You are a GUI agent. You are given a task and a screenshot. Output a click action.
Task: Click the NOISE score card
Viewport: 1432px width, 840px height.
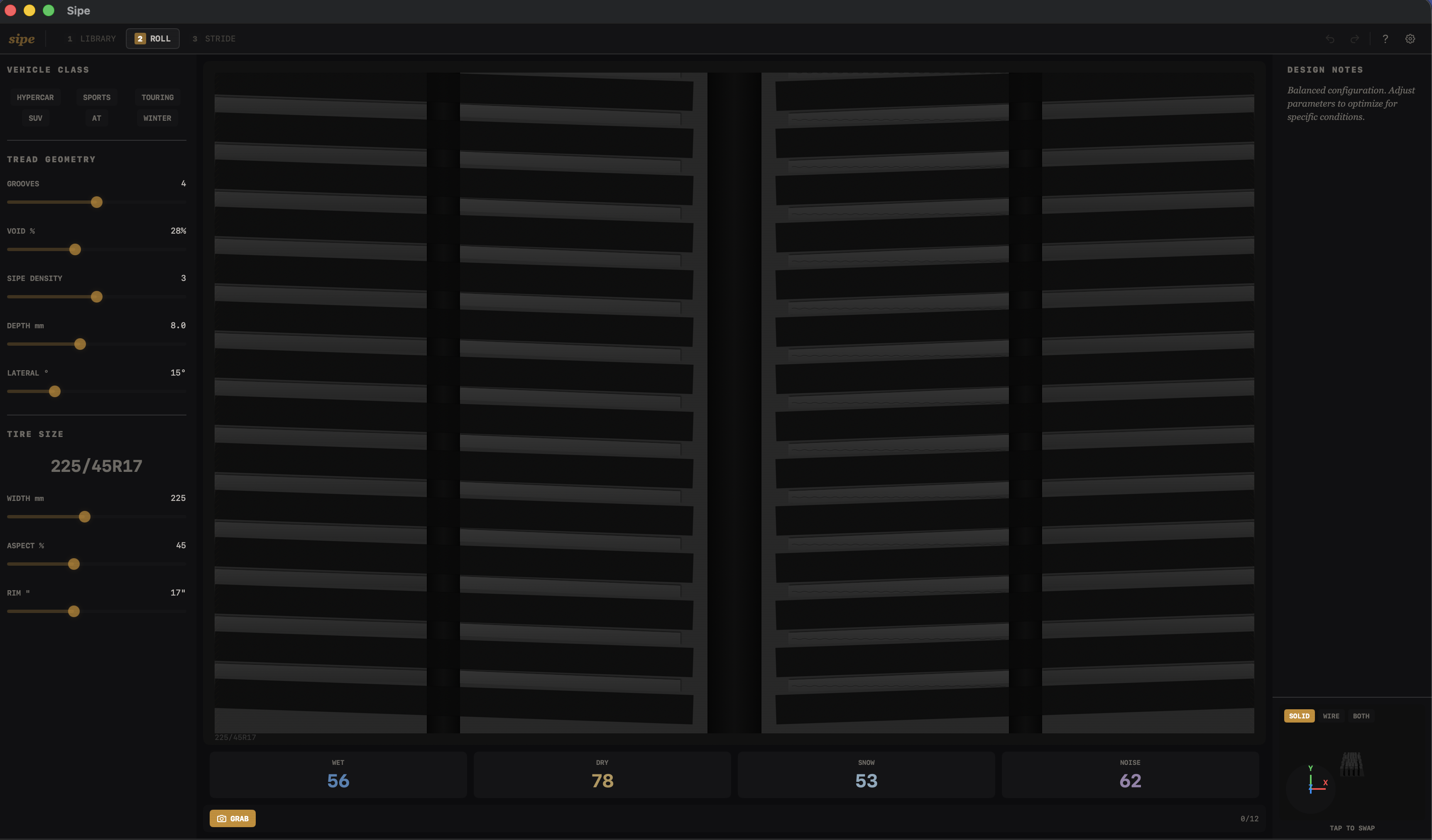(1130, 775)
